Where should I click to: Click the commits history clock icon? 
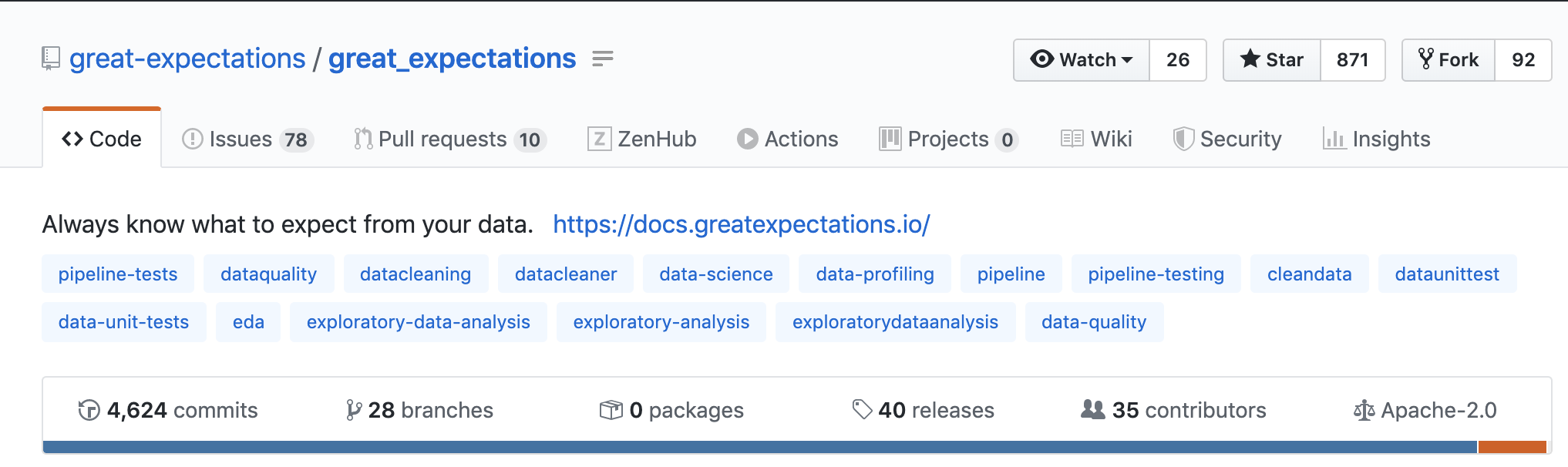pyautogui.click(x=89, y=410)
